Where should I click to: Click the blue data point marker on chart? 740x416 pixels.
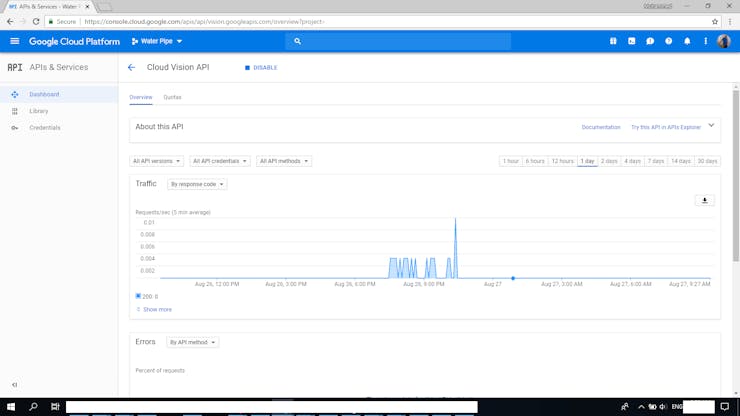[x=513, y=278]
